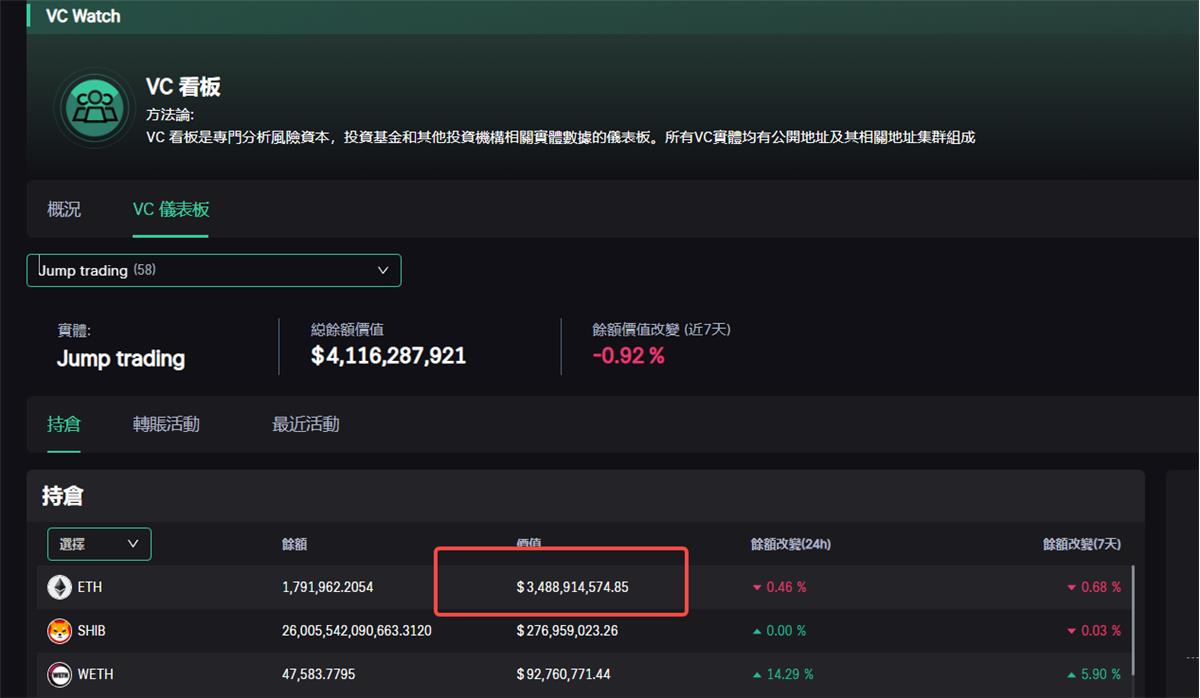The height and width of the screenshot is (698, 1200).
Task: Click WETH's green 7-day up-arrow indicator
Action: (1071, 675)
